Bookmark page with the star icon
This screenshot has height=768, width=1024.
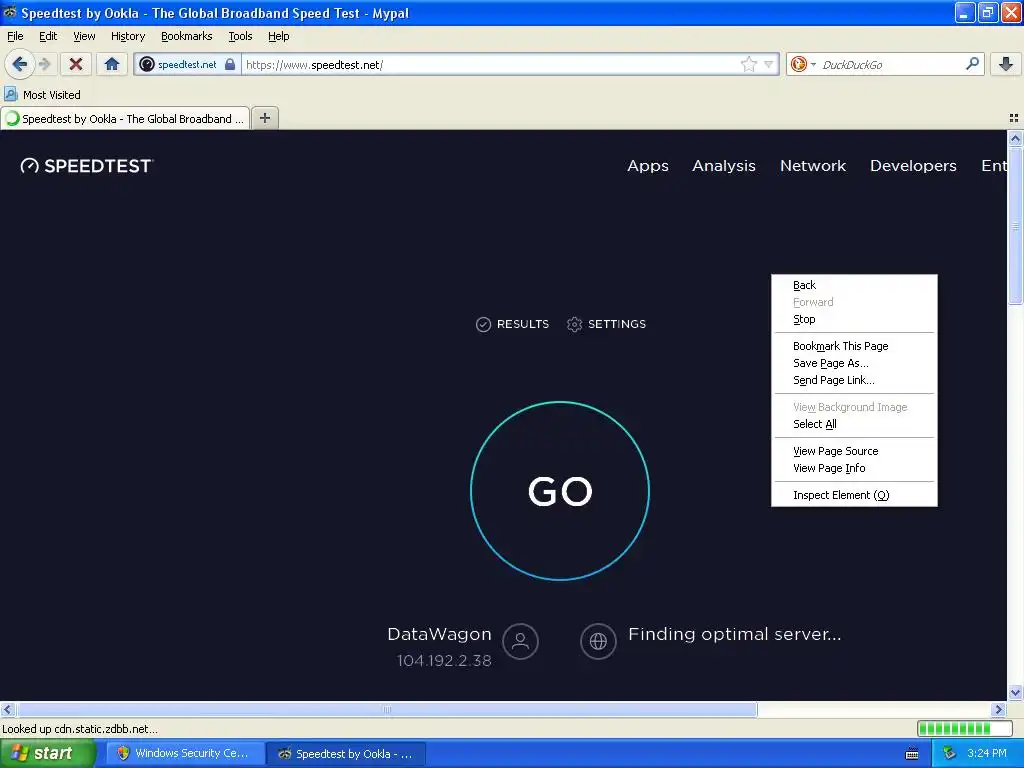(748, 64)
